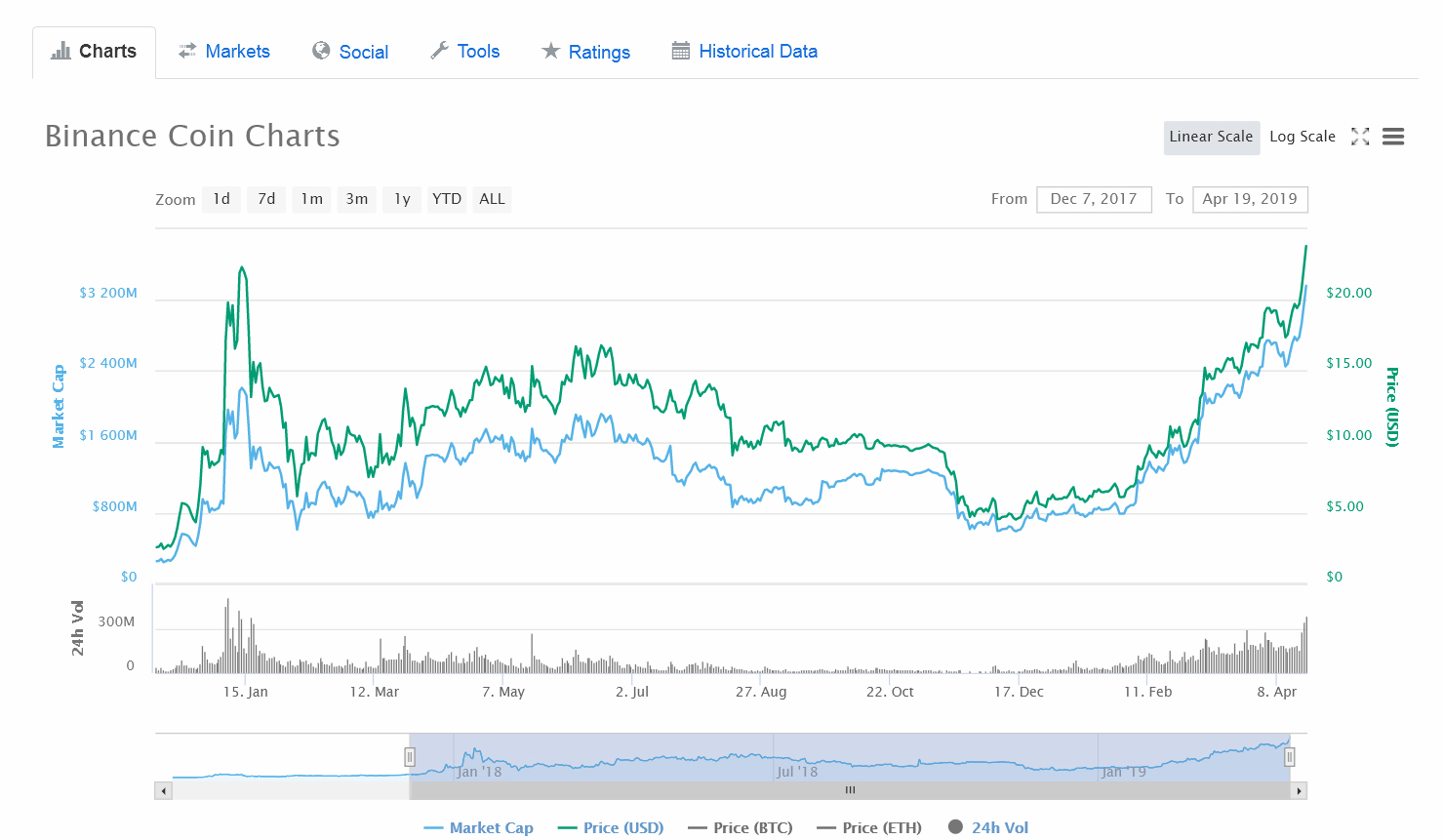Switch chart to Log Scale
1443x840 pixels.
pyautogui.click(x=1303, y=137)
